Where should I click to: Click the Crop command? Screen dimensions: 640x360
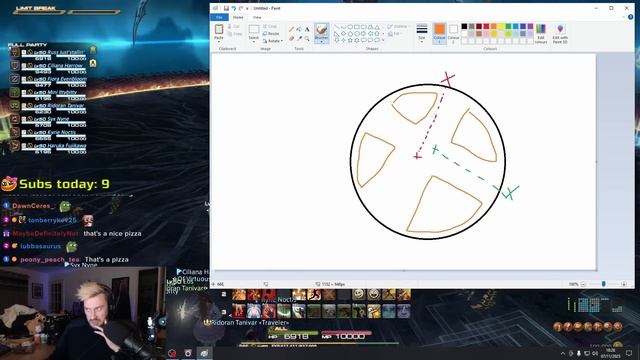pyautogui.click(x=270, y=27)
